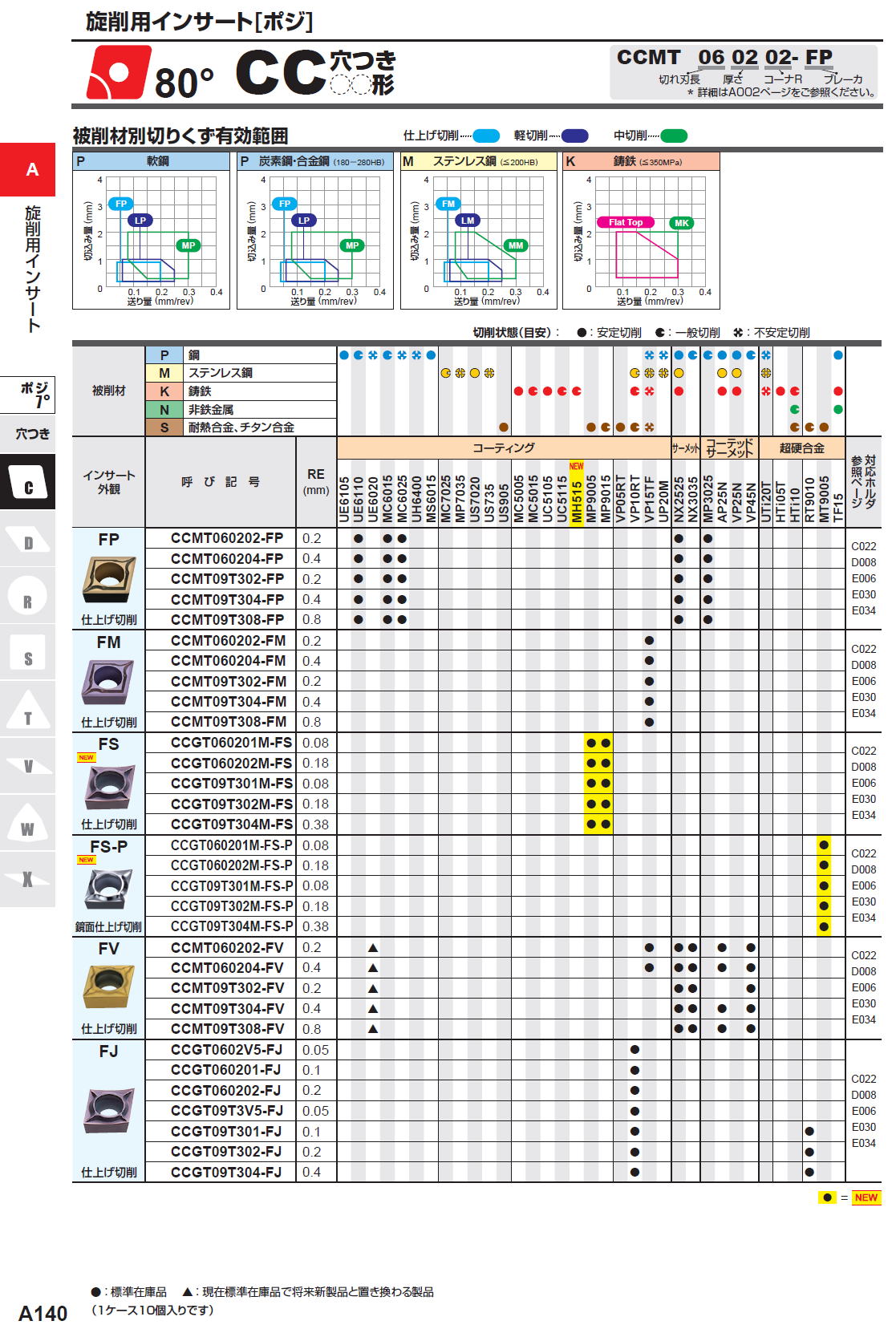The image size is (896, 1333).
Task: Select the V shape sidebar icon
Action: click(27, 767)
